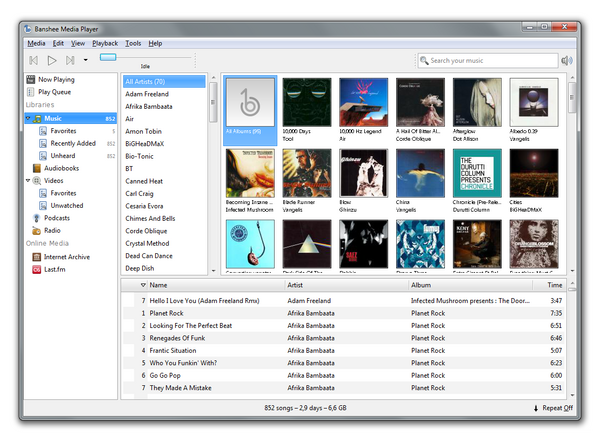
Task: Open the Edit menu
Action: pos(58,43)
